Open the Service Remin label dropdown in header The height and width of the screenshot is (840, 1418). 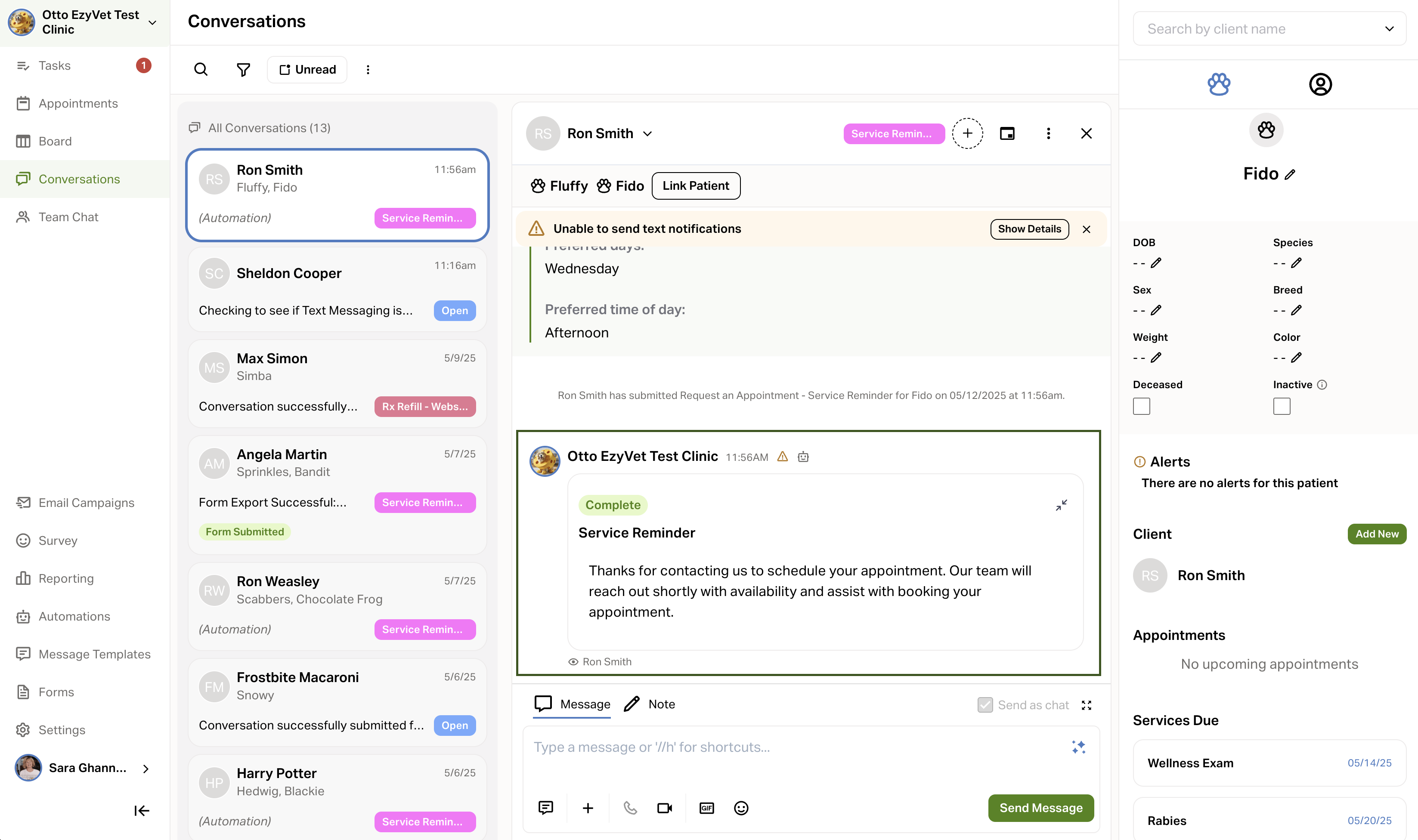(894, 134)
